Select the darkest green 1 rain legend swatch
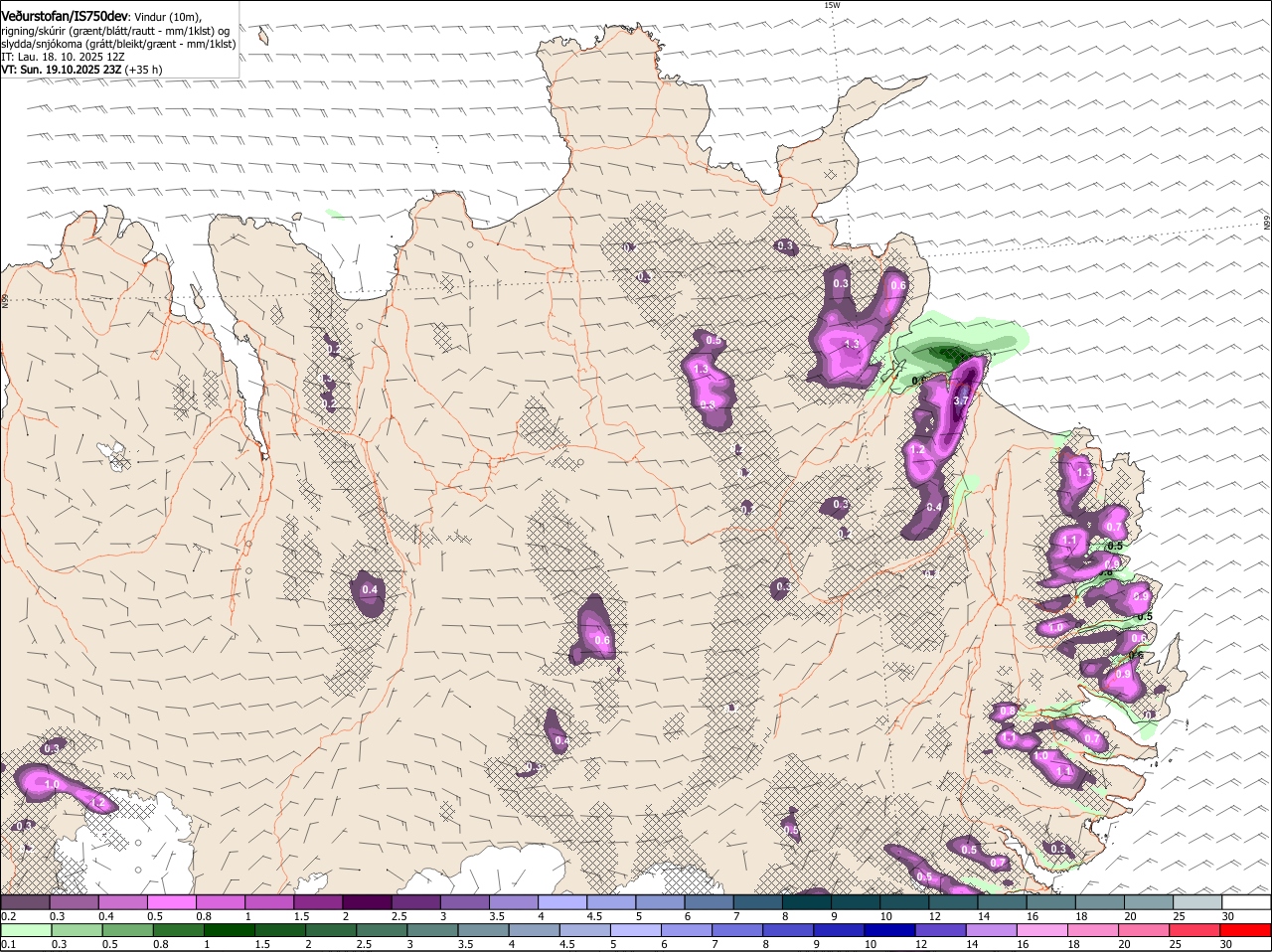The height and width of the screenshot is (952, 1272). [230, 931]
